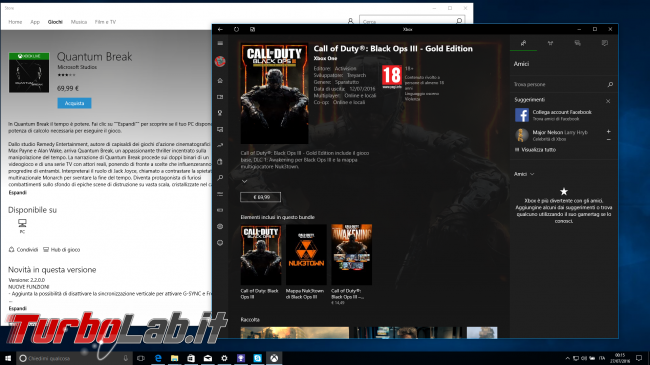The image size is (650, 365).
Task: Switch to Messages tab in Xbox right panel
Action: coord(577,43)
